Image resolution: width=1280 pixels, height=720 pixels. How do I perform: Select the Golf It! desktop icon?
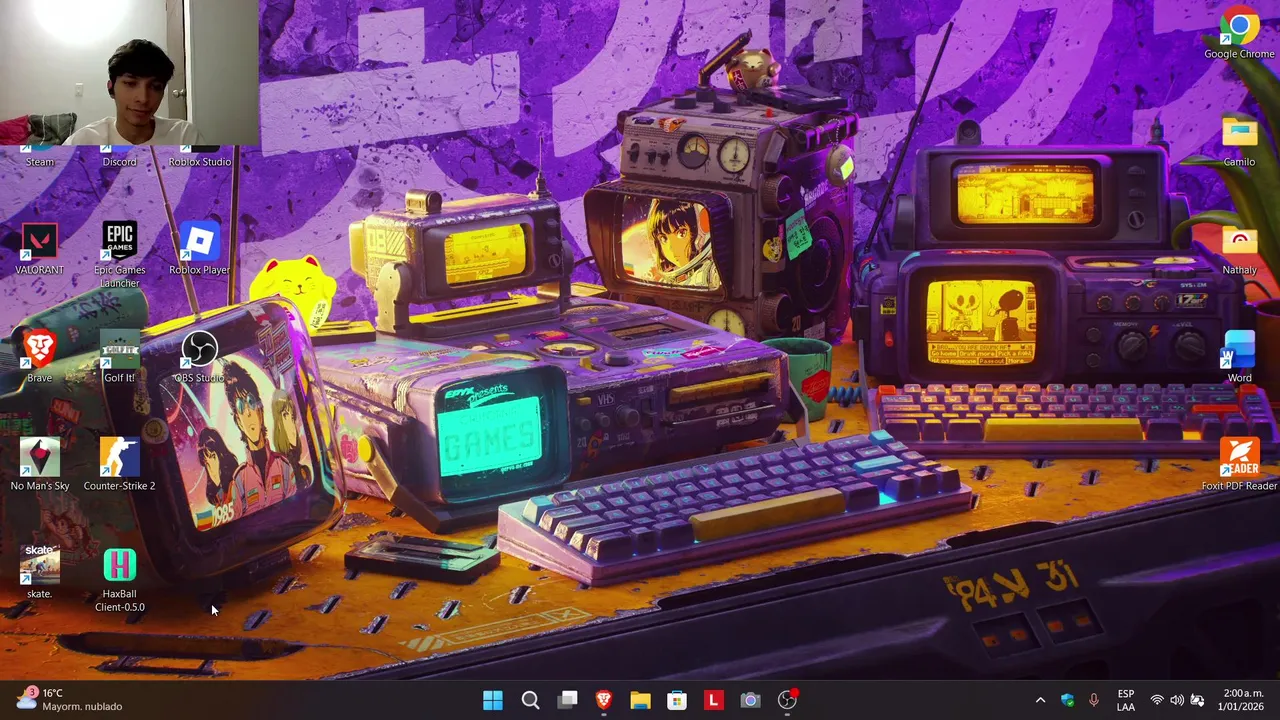point(119,357)
